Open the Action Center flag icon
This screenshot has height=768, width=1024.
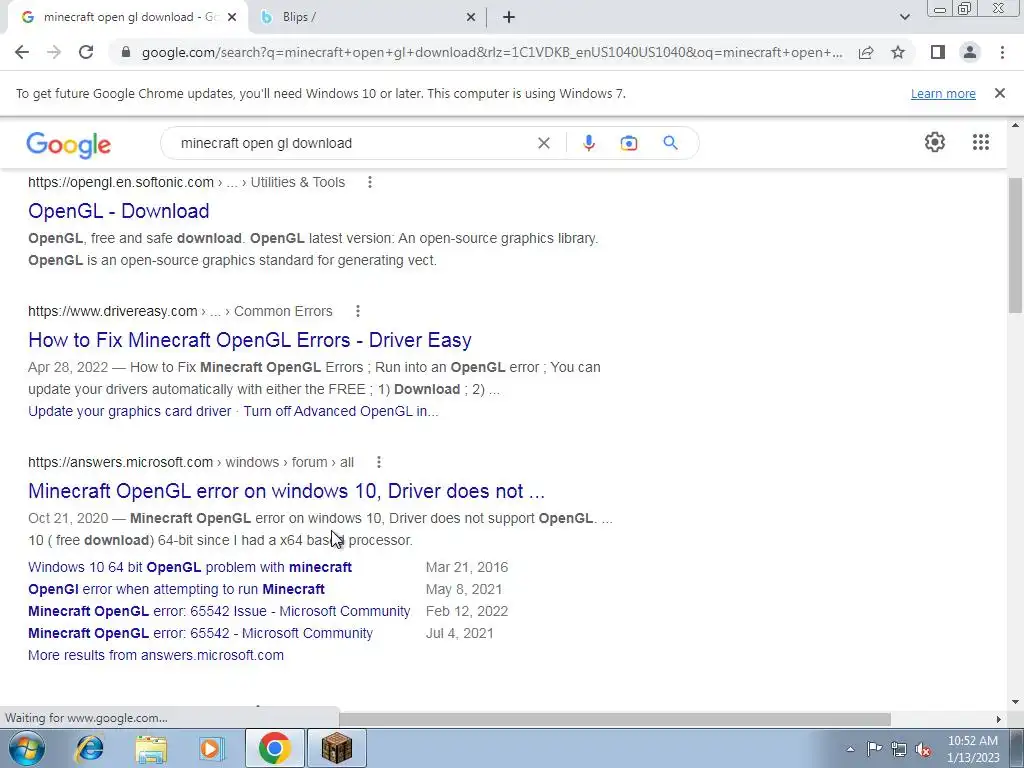click(874, 749)
